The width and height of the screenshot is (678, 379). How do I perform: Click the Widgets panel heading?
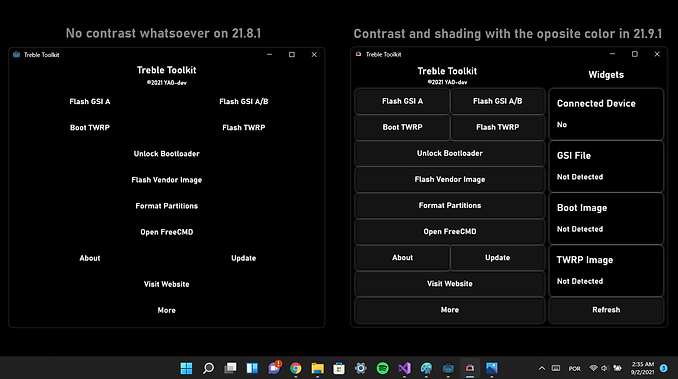pyautogui.click(x=606, y=75)
